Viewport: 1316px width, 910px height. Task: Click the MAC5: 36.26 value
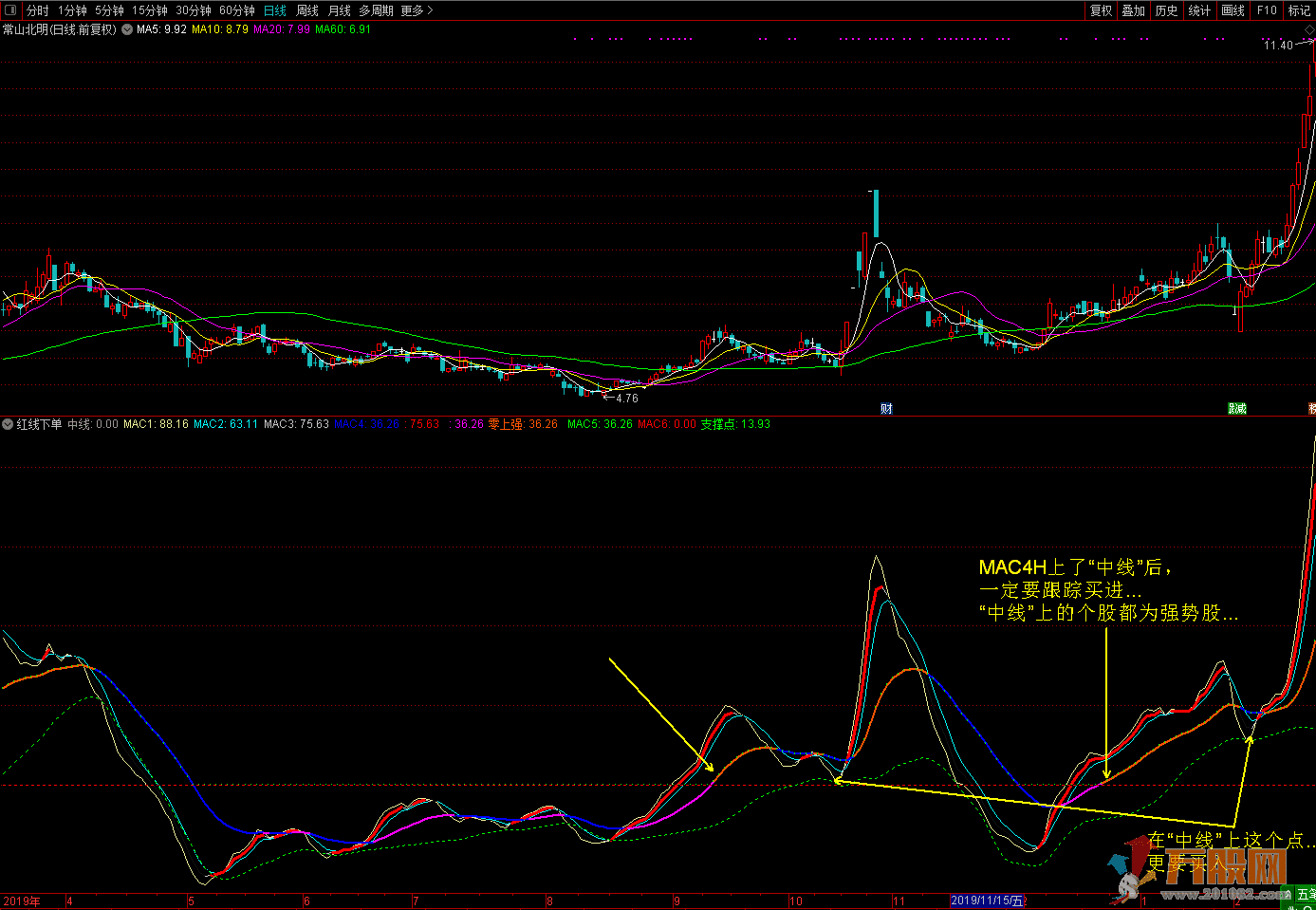pos(600,424)
